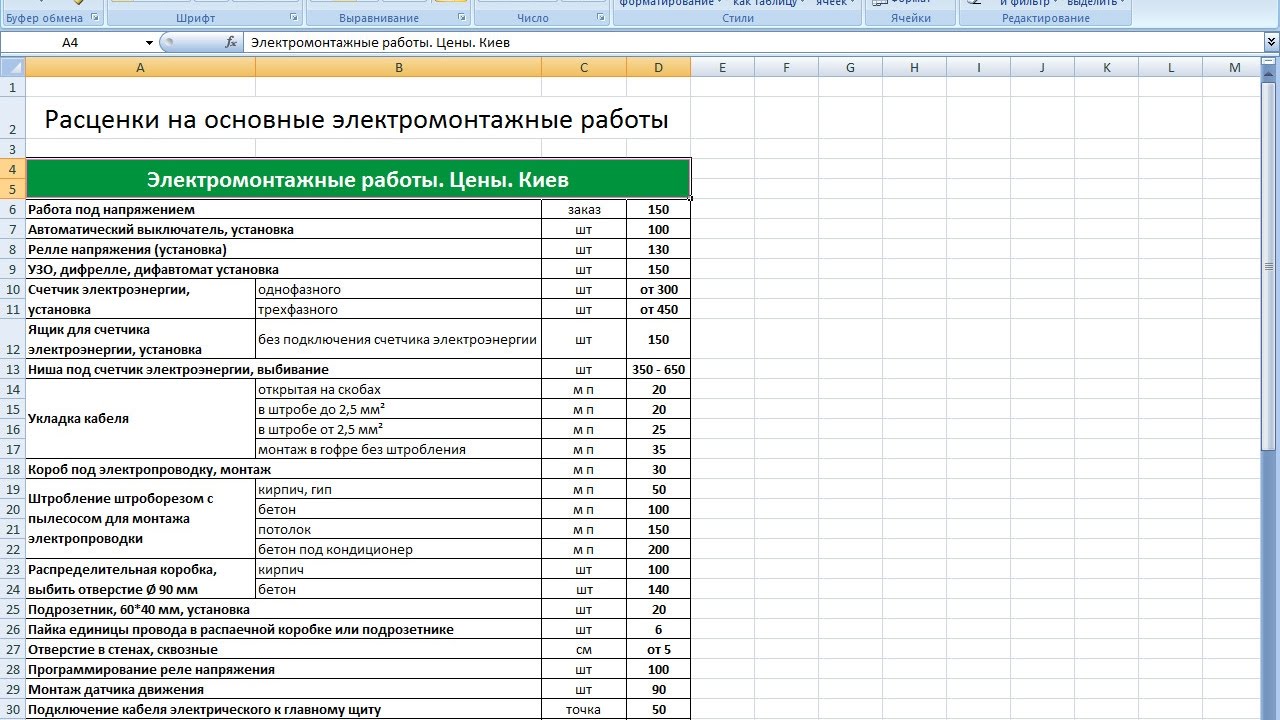1280x720 pixels.
Task: Select cell 'Ниша под счетчик электроэнергии, выбивание'
Action: point(283,369)
